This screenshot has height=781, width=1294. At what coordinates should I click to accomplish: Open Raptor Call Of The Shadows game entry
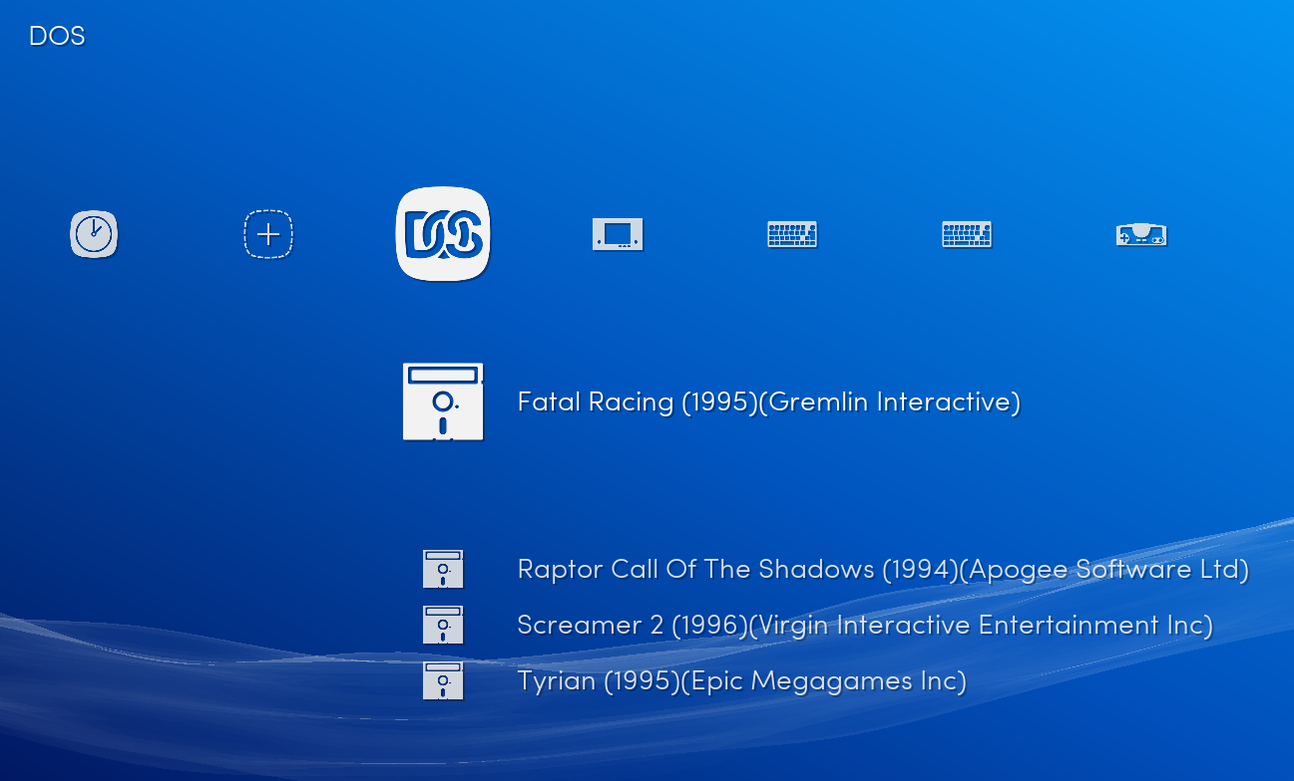(x=882, y=568)
